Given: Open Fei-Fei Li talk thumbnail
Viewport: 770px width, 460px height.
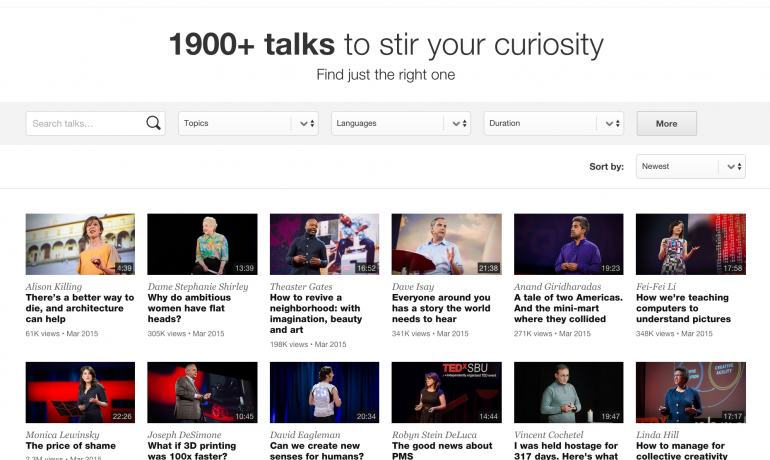Looking at the screenshot, I should click(690, 244).
